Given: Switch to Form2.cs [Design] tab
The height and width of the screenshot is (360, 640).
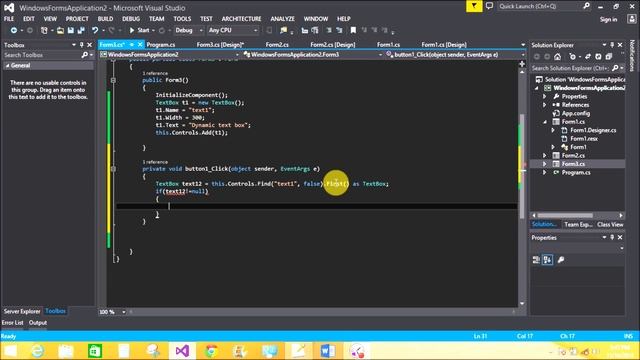Looking at the screenshot, I should 333,44.
